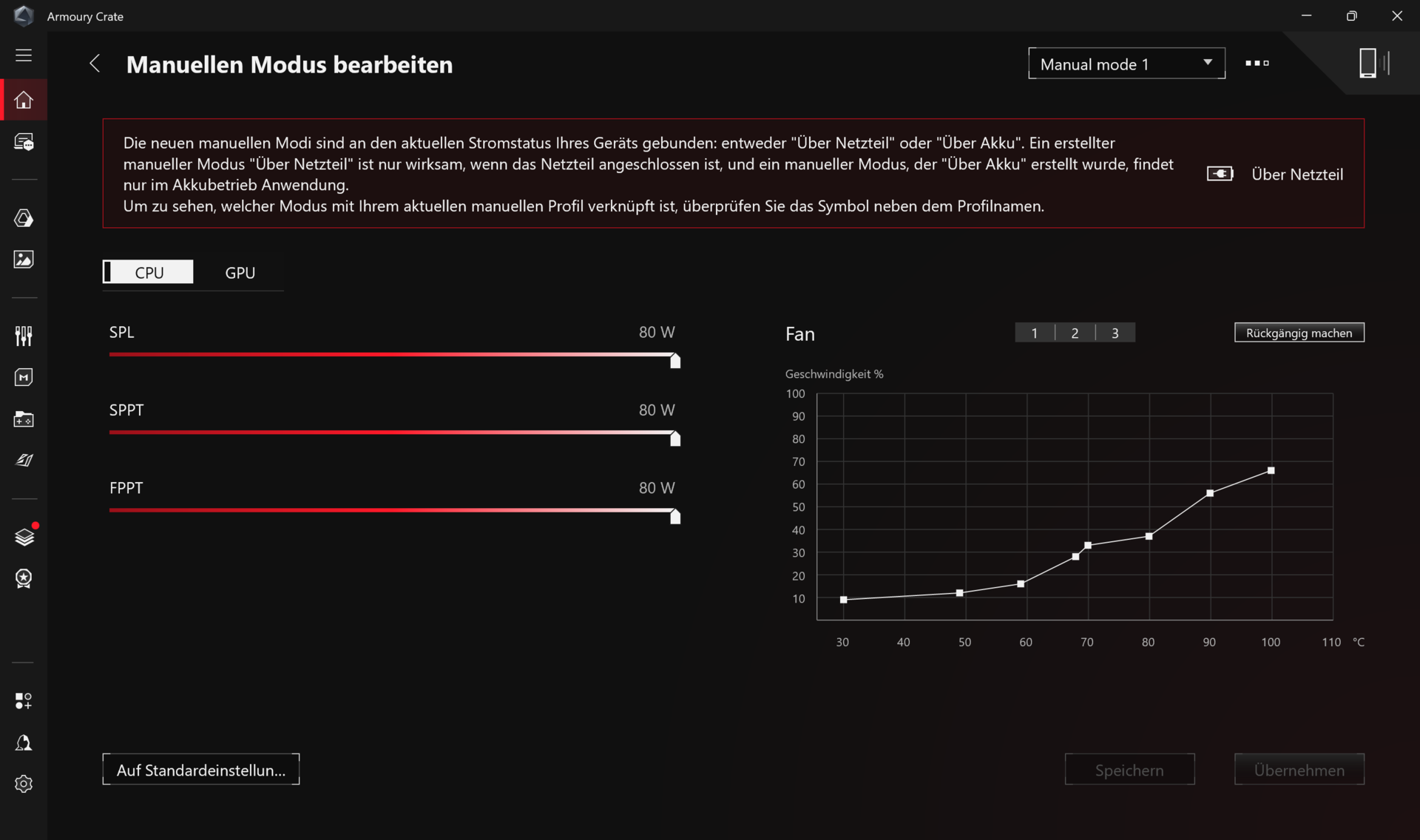Click the Rückgängig machen button
Screen dimensions: 1420x840
pyautogui.click(x=1299, y=333)
